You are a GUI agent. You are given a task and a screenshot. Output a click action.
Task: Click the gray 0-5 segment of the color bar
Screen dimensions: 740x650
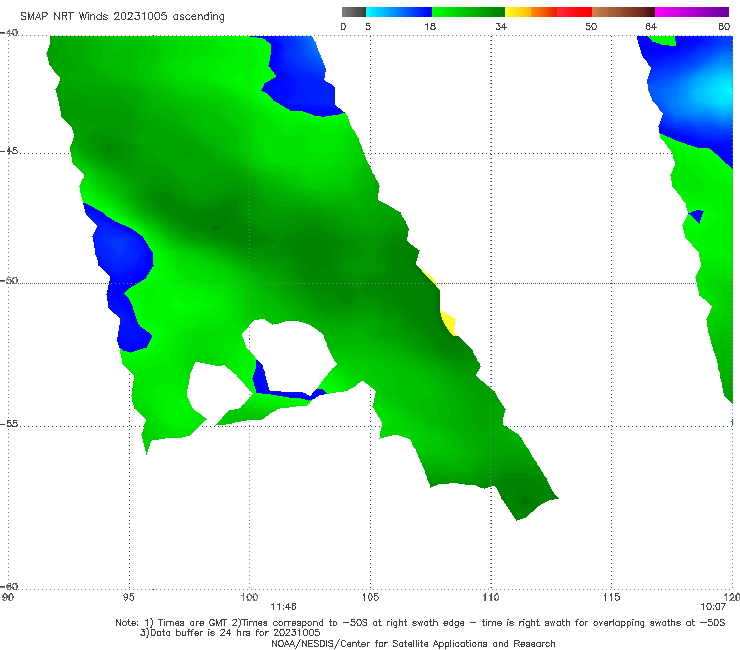point(354,12)
